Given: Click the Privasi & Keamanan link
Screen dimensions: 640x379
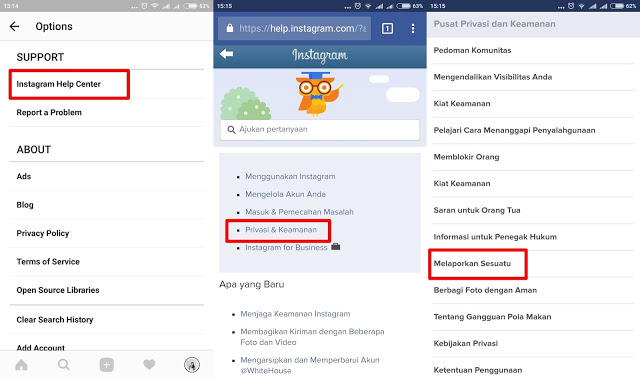Looking at the screenshot, I should 281,230.
